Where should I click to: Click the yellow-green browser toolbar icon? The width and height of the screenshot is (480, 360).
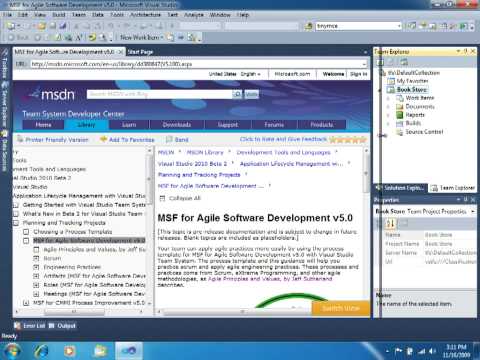(92, 38)
